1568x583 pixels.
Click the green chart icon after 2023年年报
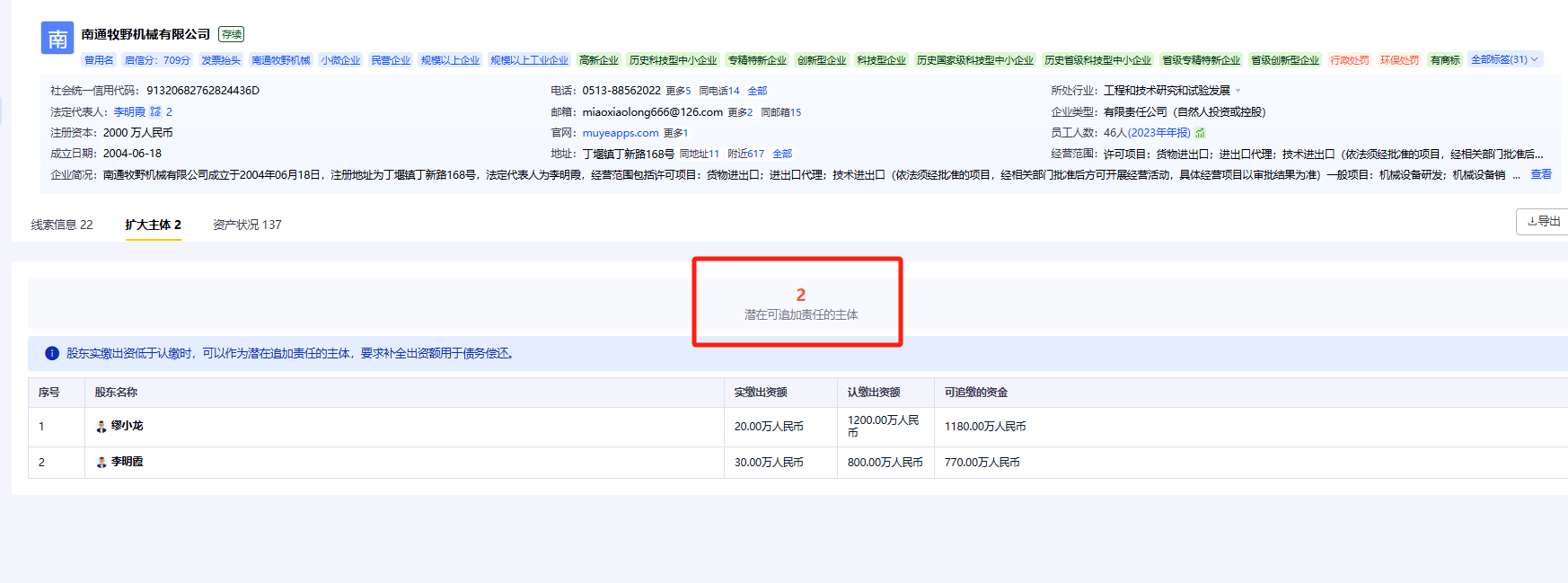[1200, 133]
